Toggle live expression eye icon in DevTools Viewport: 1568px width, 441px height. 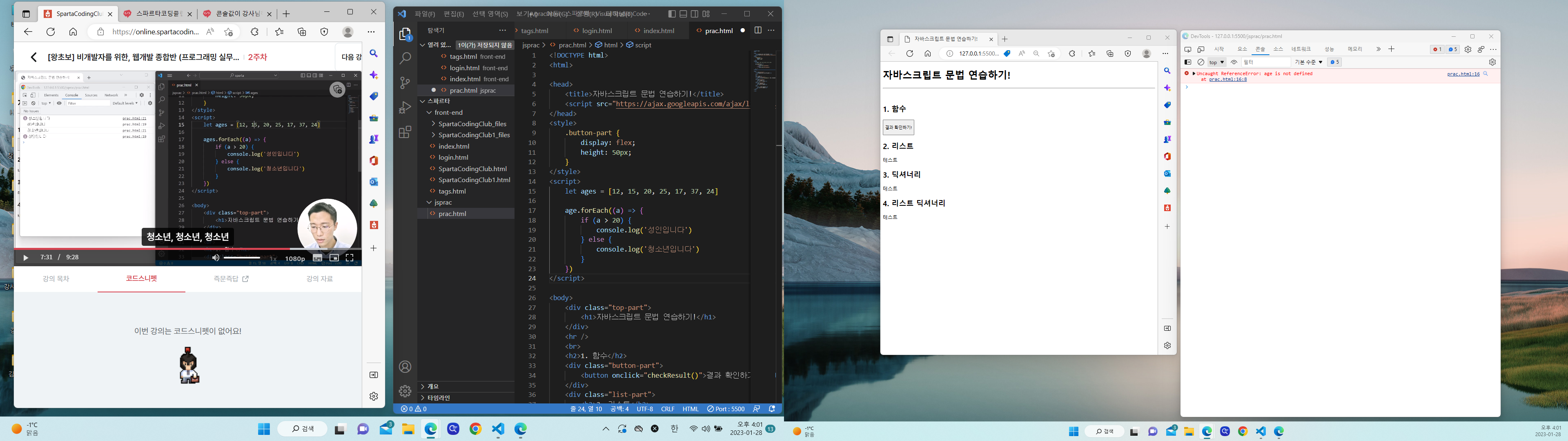point(1234,62)
